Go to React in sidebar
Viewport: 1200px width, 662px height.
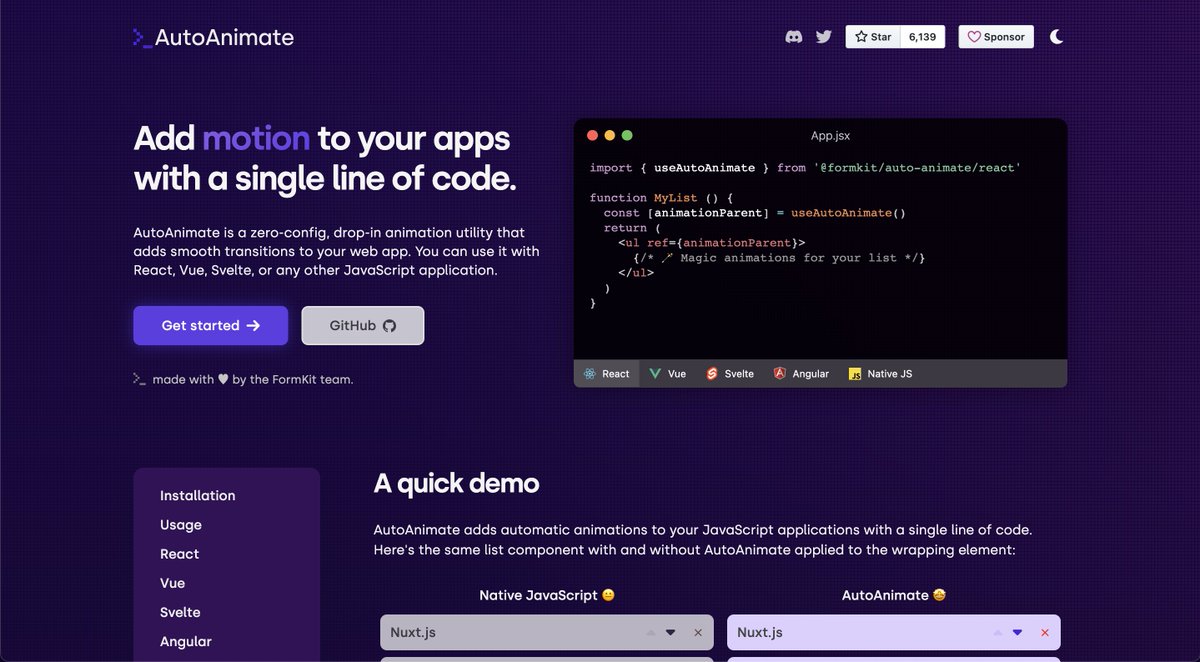point(180,553)
